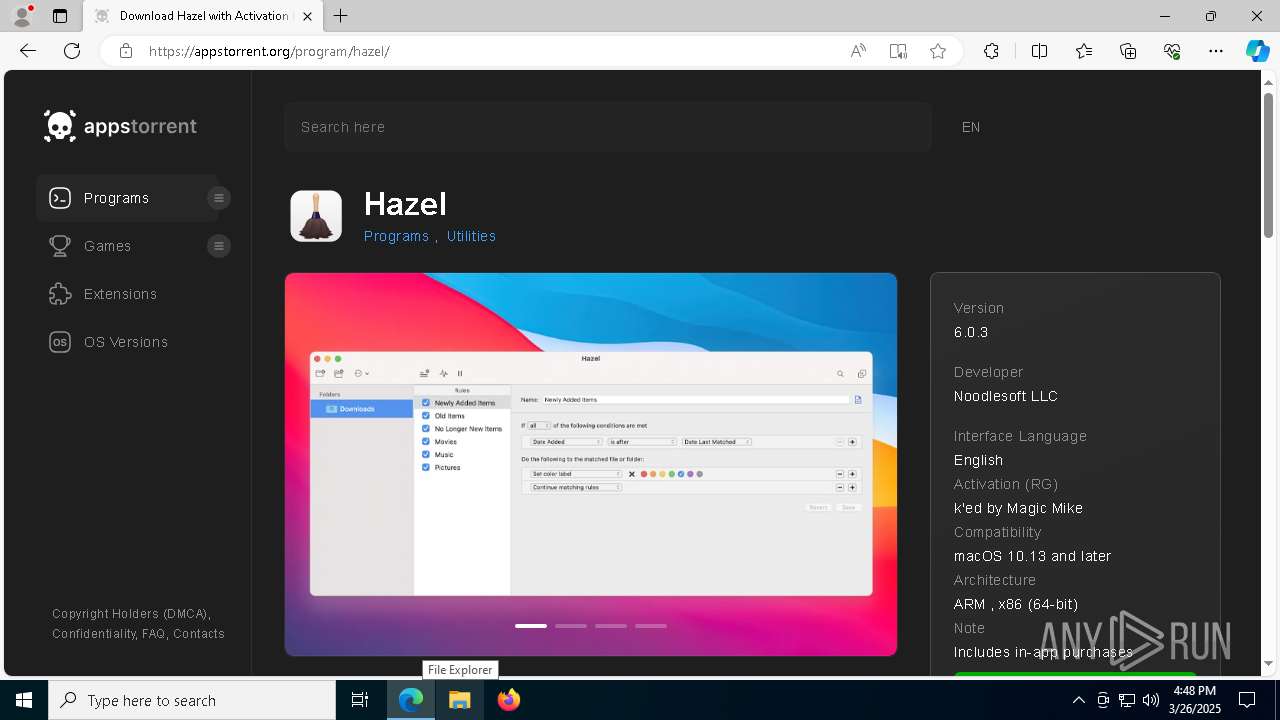
Task: Open Immersive Reader icon
Action: click(x=898, y=51)
